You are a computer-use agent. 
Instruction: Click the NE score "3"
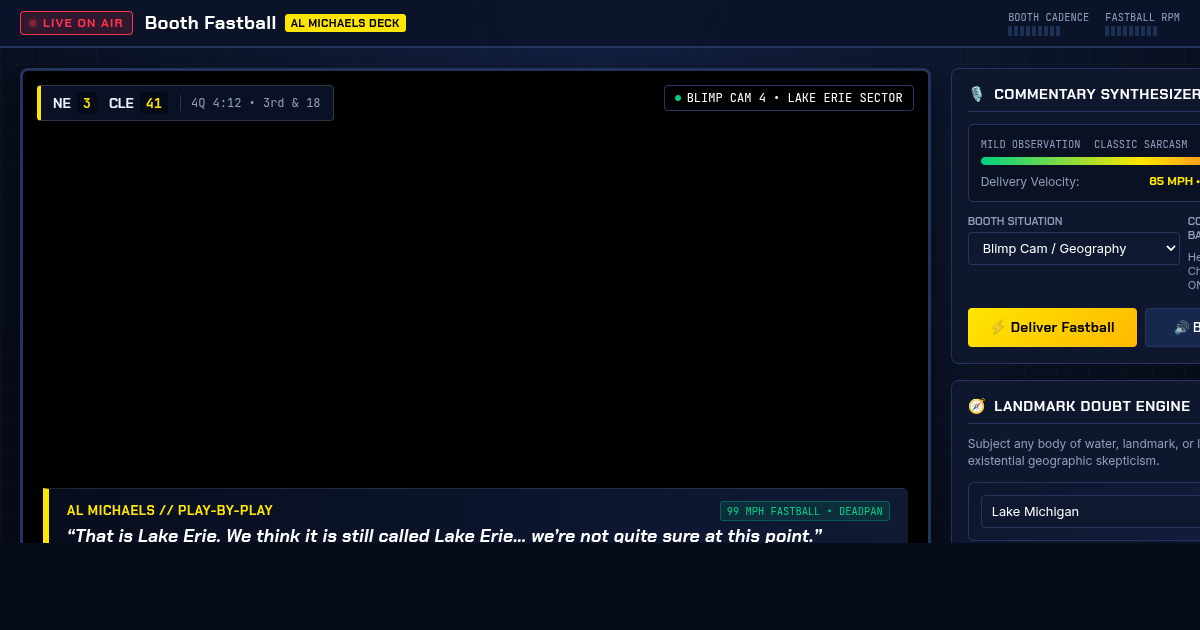87,103
